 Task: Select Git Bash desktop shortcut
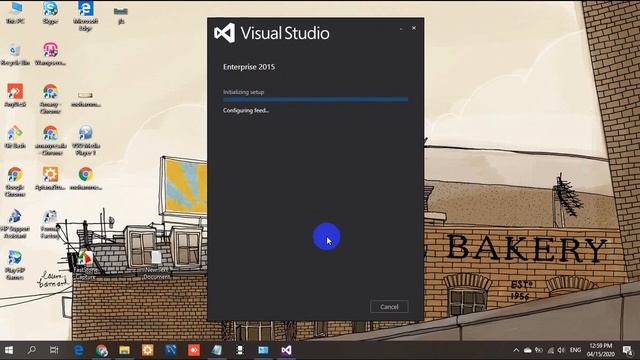tap(15, 137)
